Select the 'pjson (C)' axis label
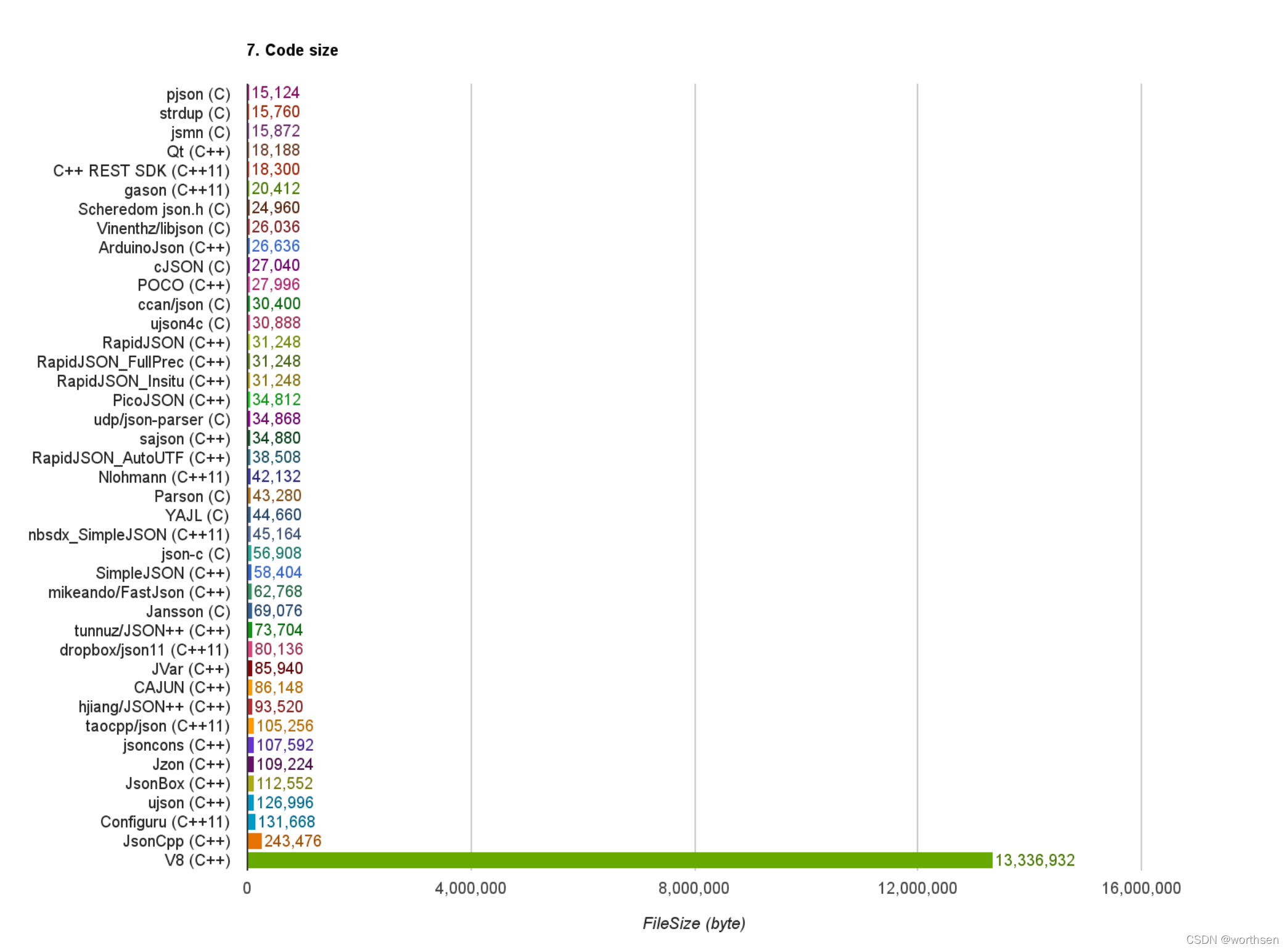The height and width of the screenshot is (950, 1288). [x=198, y=94]
